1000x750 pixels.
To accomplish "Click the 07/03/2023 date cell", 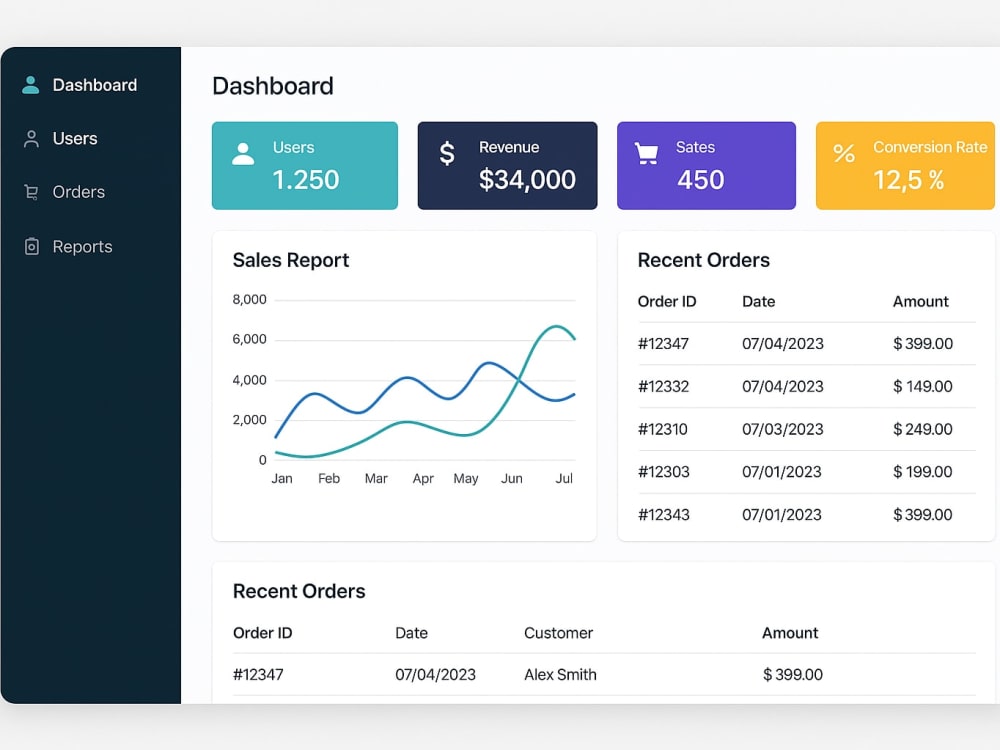I will (783, 429).
